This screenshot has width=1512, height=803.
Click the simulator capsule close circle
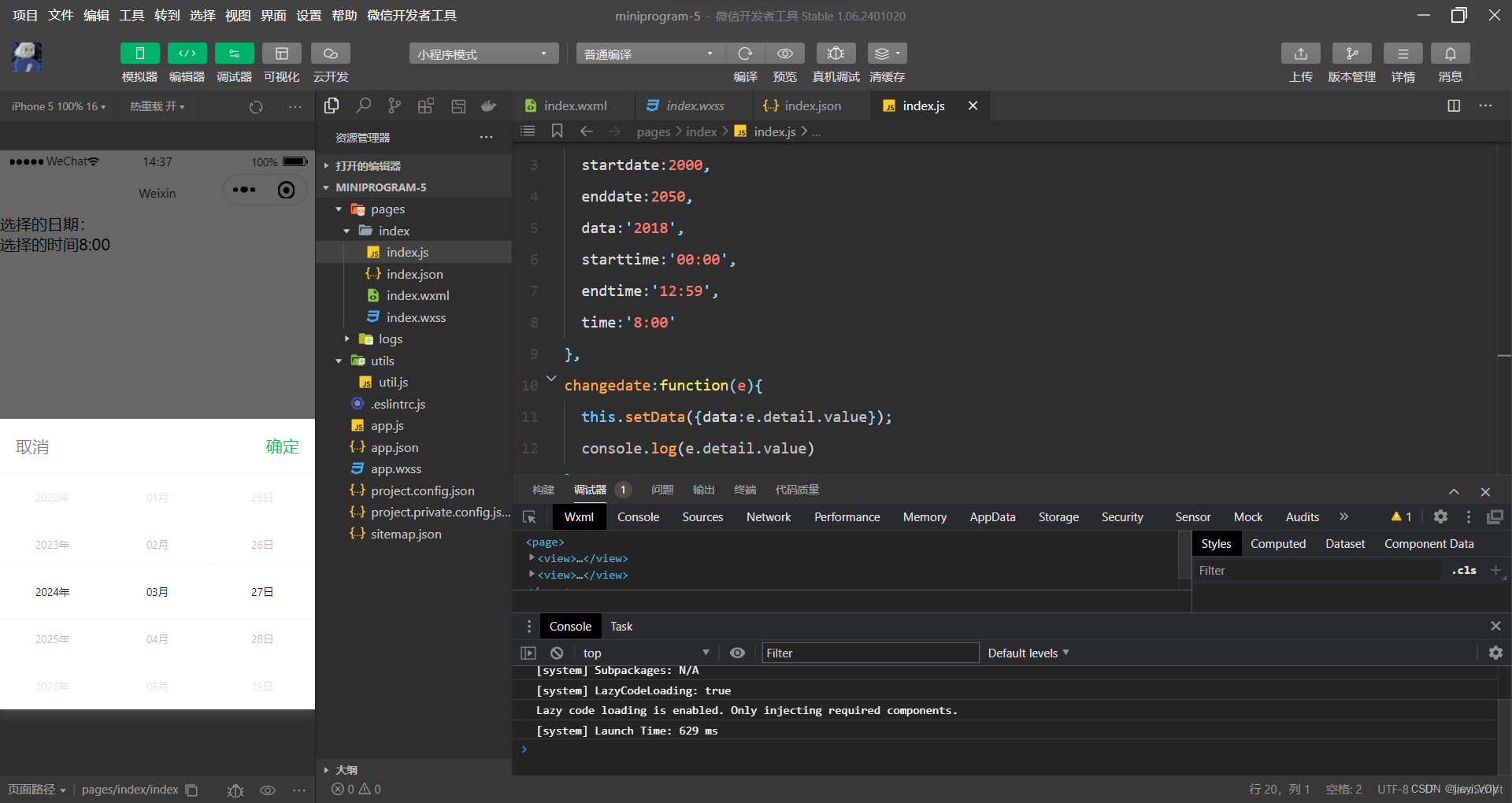[x=287, y=190]
